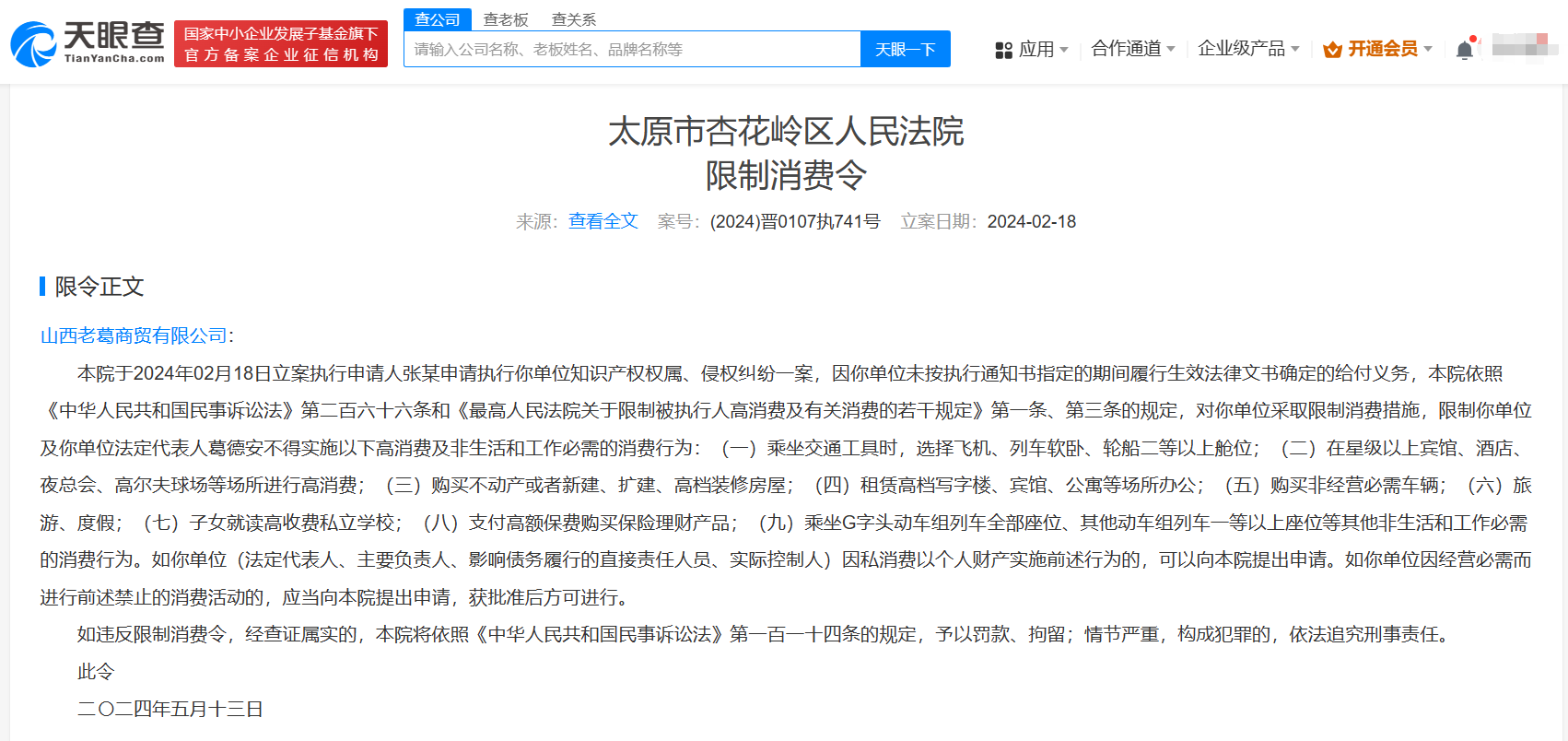Image resolution: width=1568 pixels, height=741 pixels.
Task: Open the 山西老葛商贸有限公司 company link
Action: coord(134,335)
